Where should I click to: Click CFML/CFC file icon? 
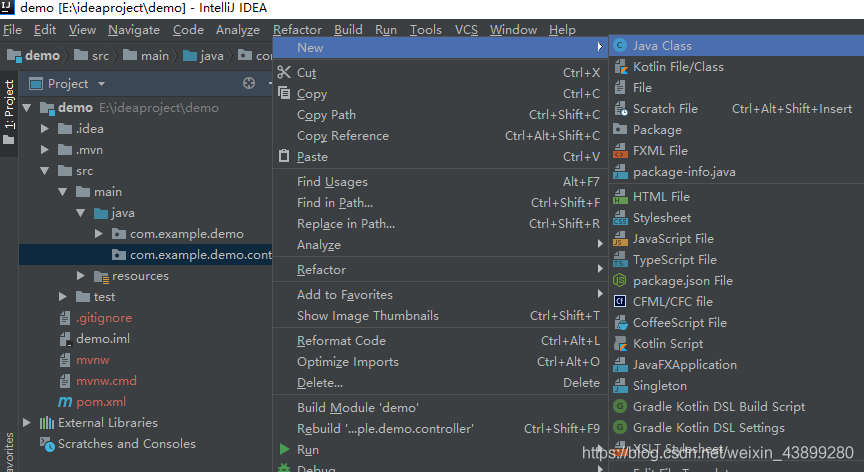pyautogui.click(x=620, y=302)
